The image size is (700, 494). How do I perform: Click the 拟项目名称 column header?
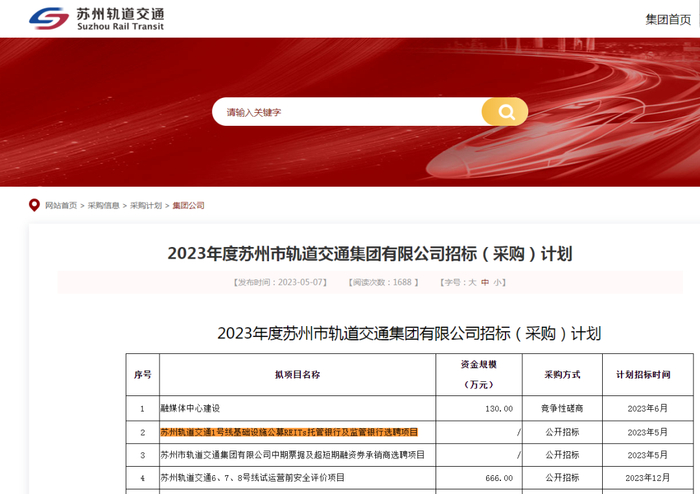(297, 374)
